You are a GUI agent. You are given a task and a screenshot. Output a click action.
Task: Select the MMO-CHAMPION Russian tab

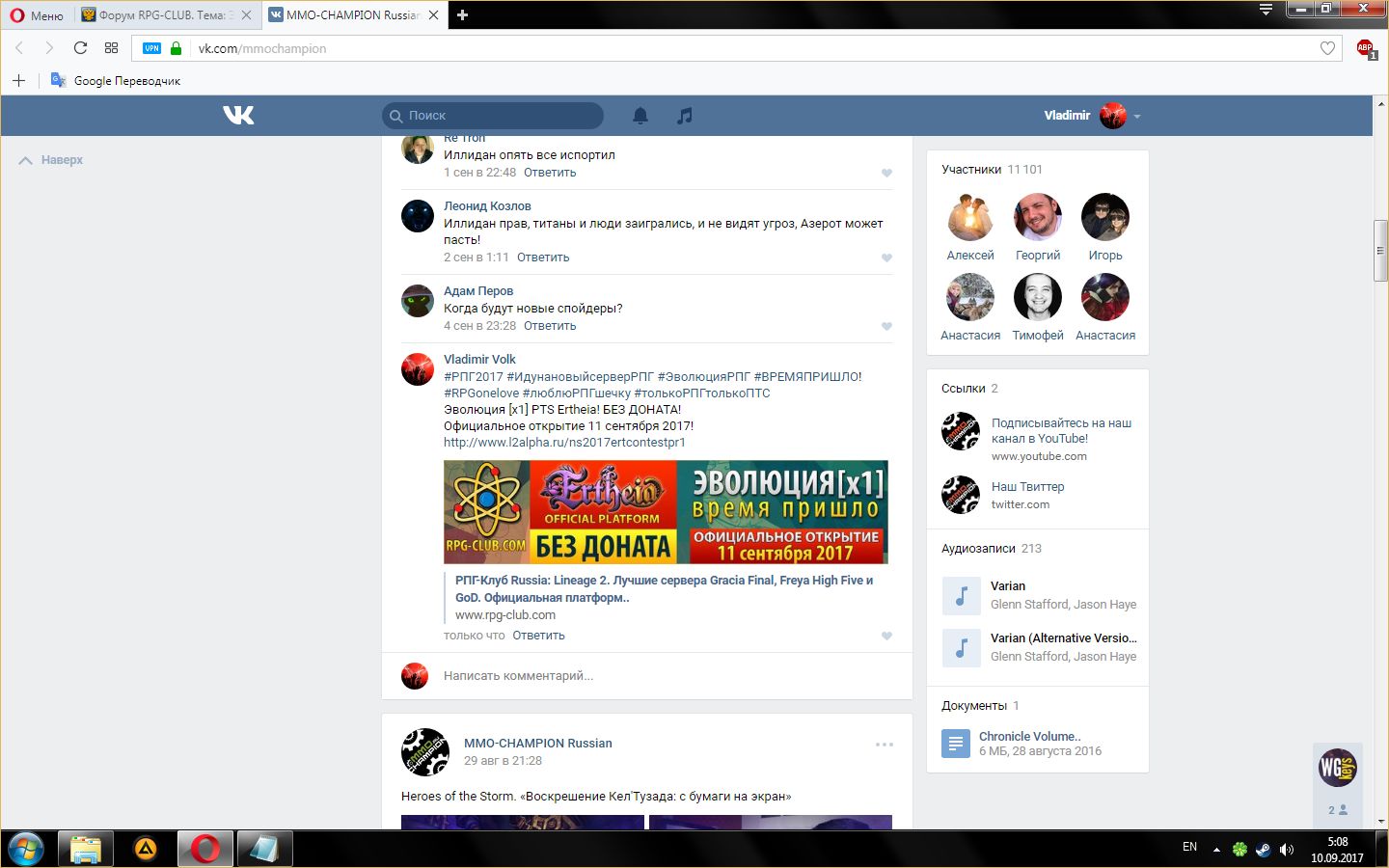pyautogui.click(x=352, y=15)
